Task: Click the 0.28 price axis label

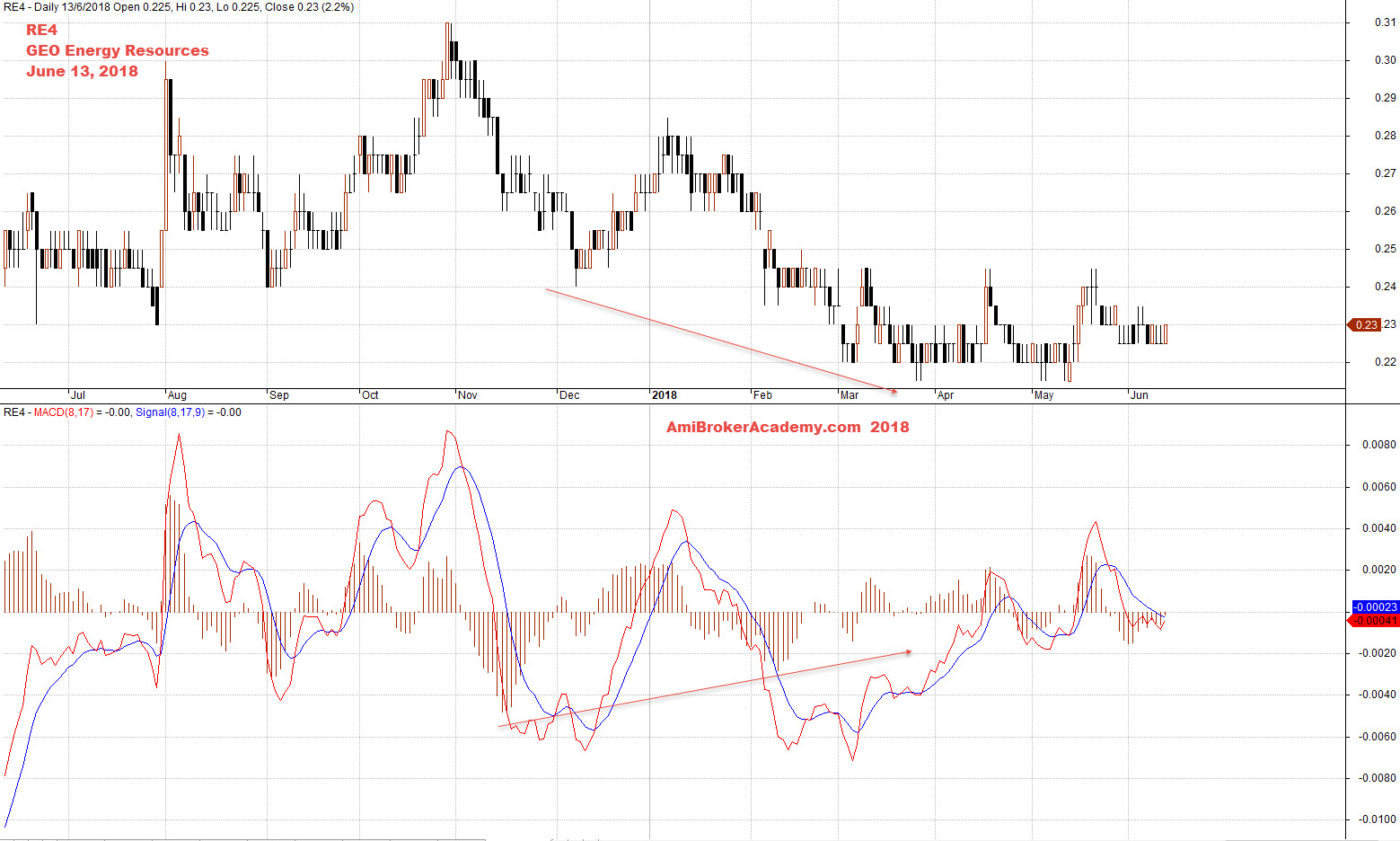Action: pos(1383,136)
